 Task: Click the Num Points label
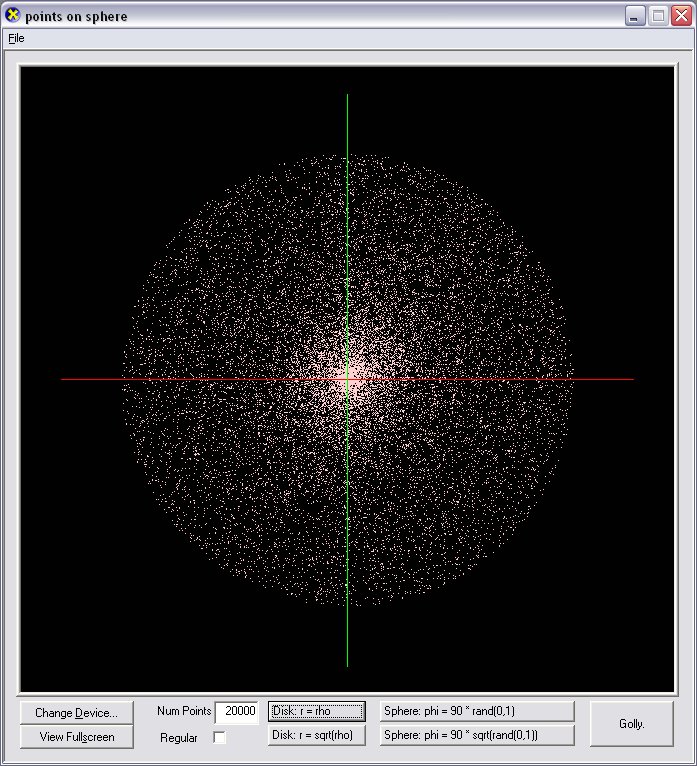[184, 712]
